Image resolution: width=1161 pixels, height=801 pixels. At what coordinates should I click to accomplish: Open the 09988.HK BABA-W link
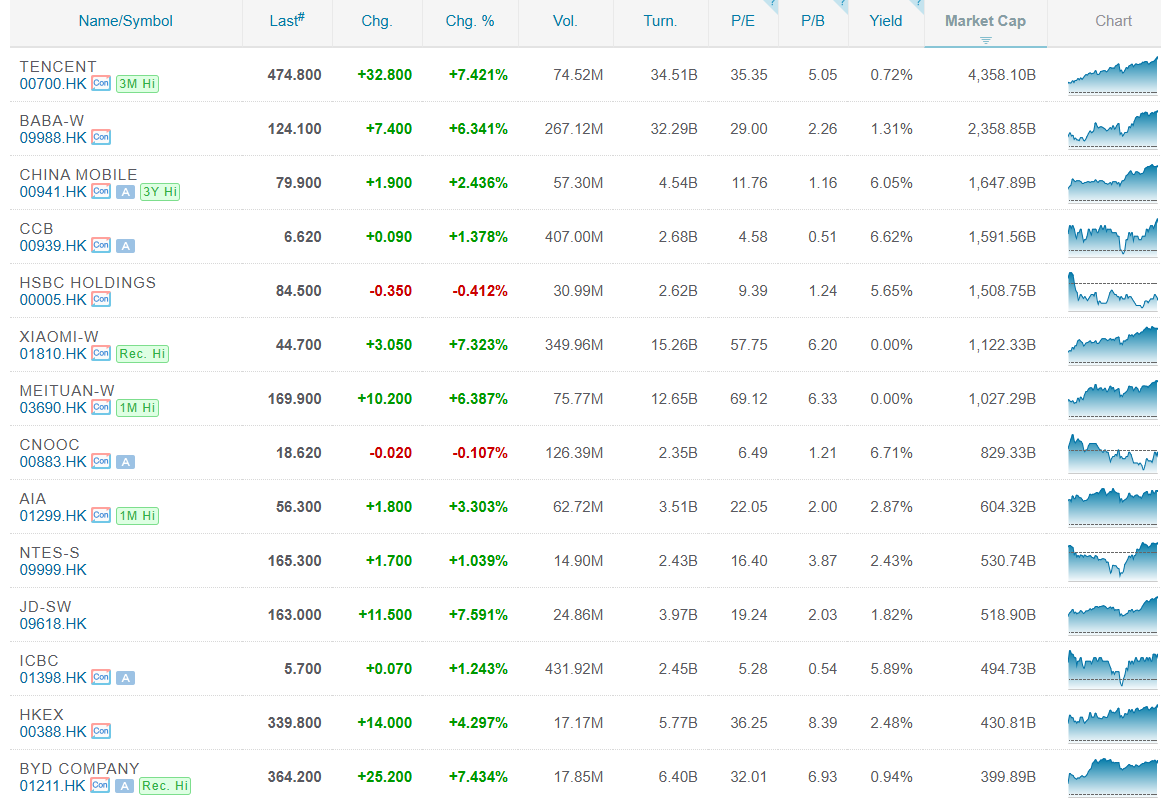coord(53,138)
